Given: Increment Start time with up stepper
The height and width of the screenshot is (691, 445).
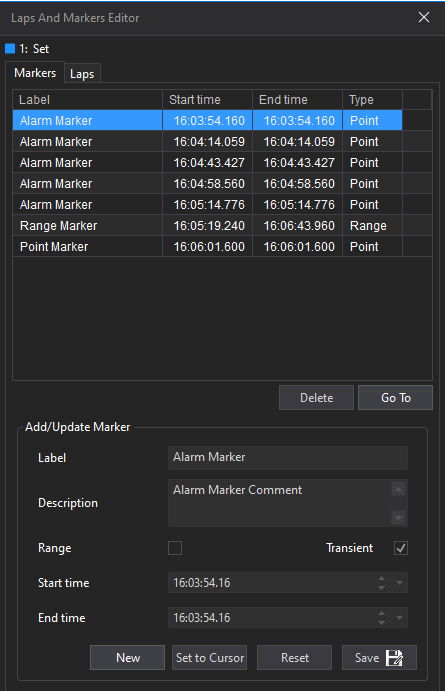Looking at the screenshot, I should pos(382,578).
